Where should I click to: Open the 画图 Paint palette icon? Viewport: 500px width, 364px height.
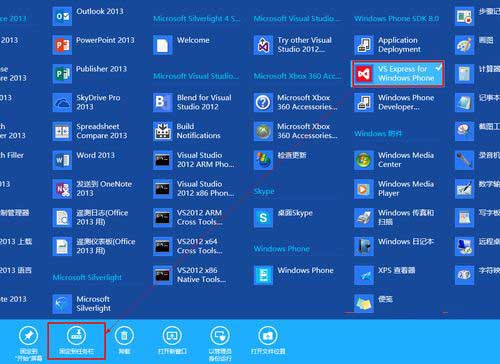[x=464, y=45]
